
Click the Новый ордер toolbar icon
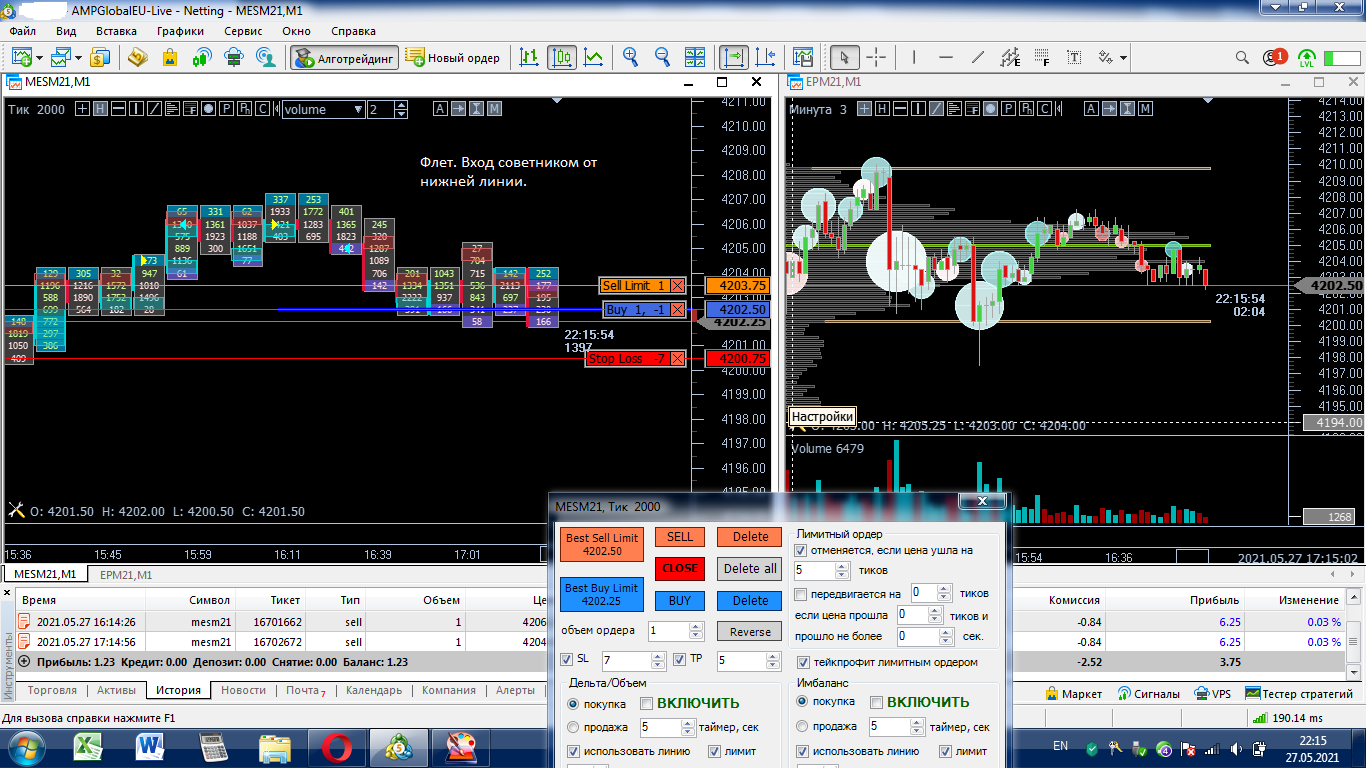pos(453,58)
